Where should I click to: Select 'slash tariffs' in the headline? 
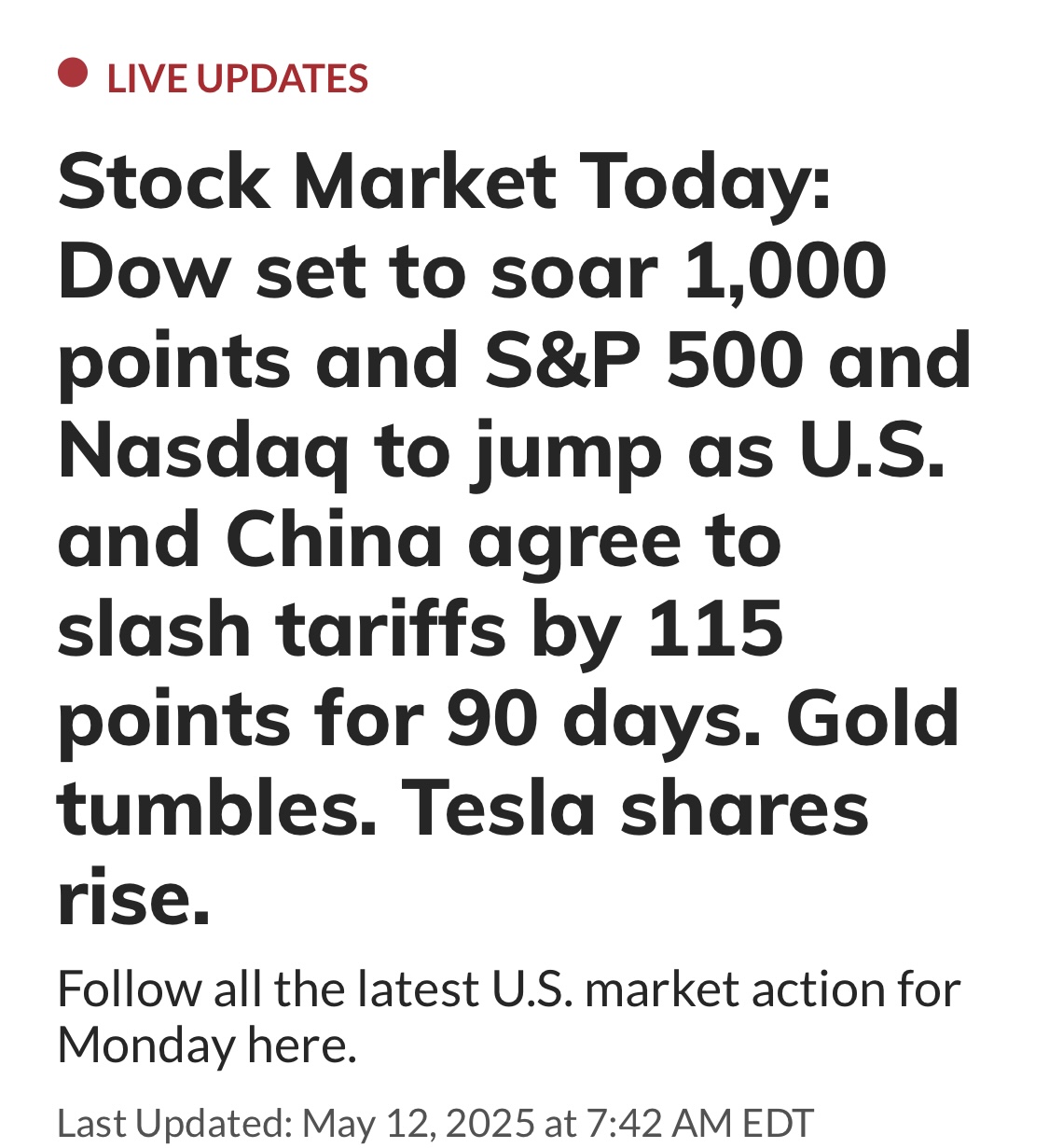[283, 629]
